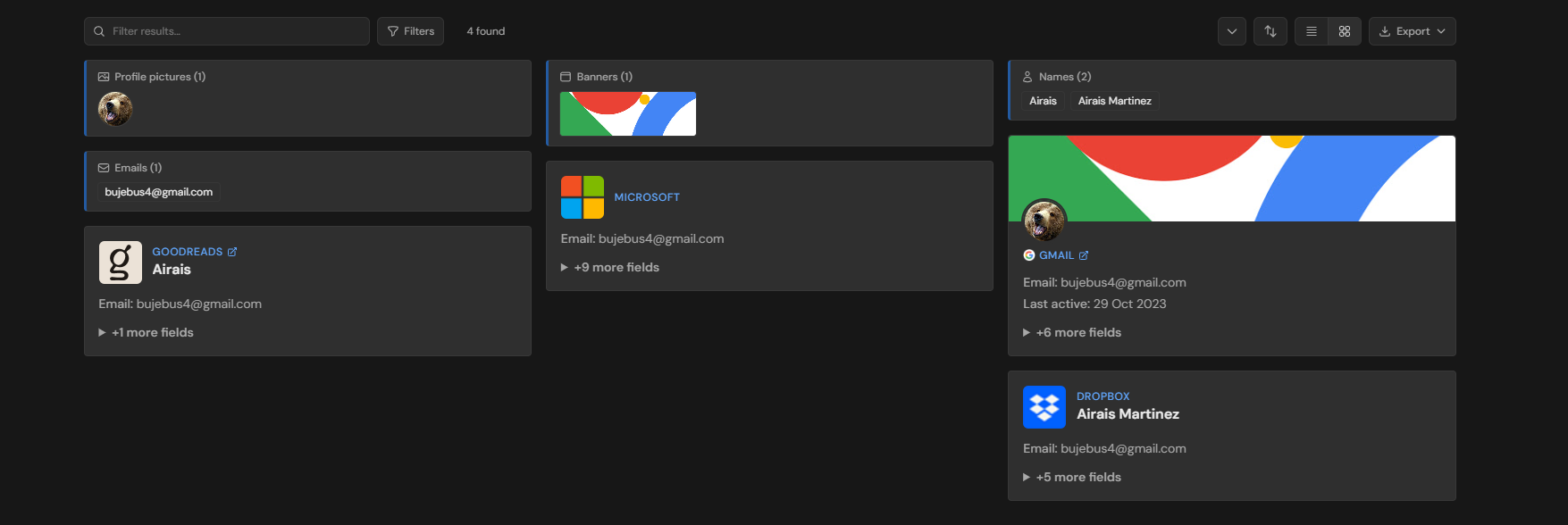Click the bear profile picture thumbnail
1568x525 pixels.
115,109
